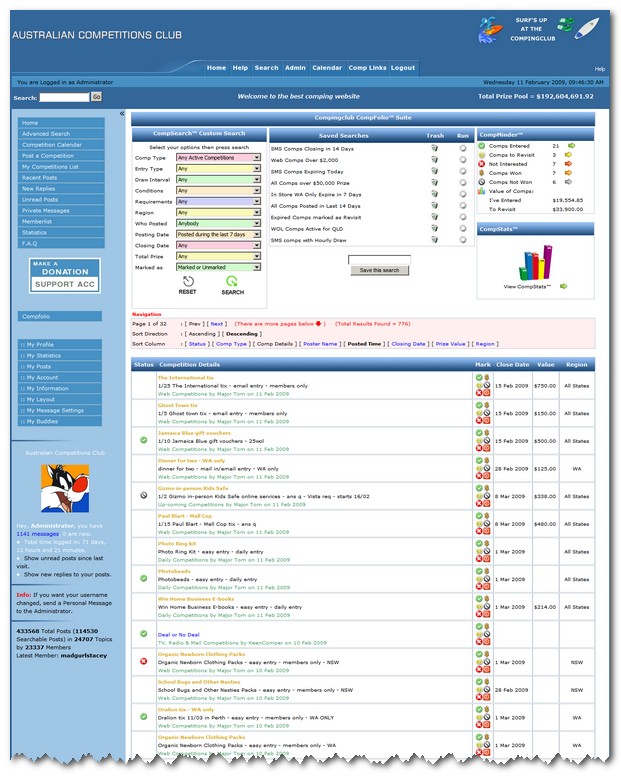
Task: Click the arrow beside Not Interested
Action: 569,163
